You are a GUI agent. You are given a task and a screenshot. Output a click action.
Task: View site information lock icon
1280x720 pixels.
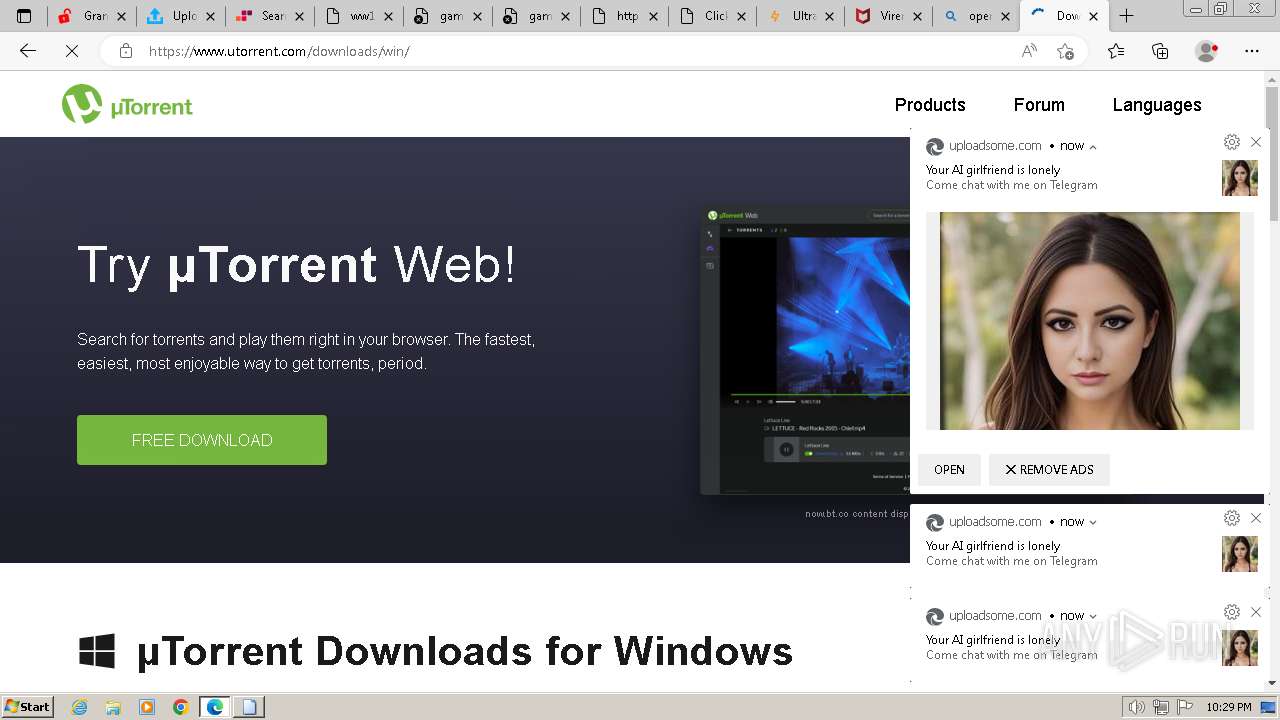[x=126, y=51]
